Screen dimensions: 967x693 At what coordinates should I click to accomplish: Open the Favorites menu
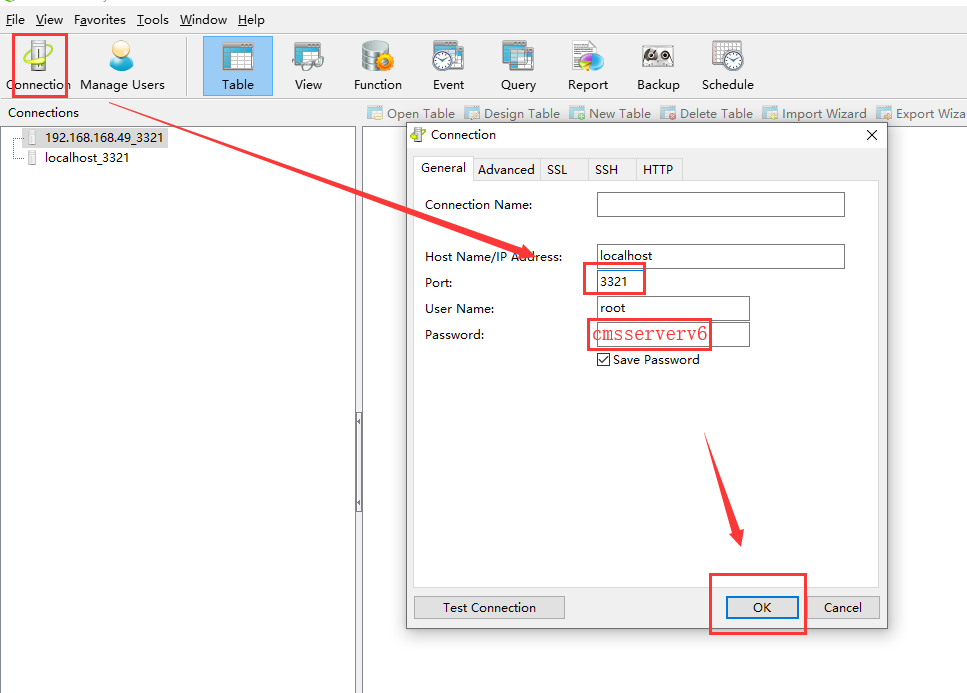coord(100,20)
